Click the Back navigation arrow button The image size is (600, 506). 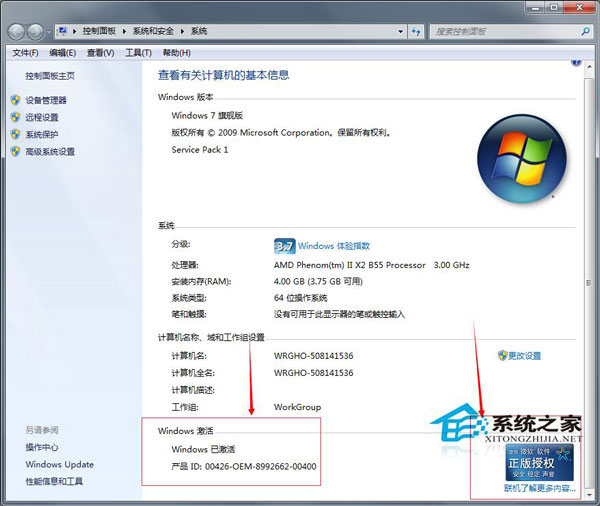click(16, 32)
